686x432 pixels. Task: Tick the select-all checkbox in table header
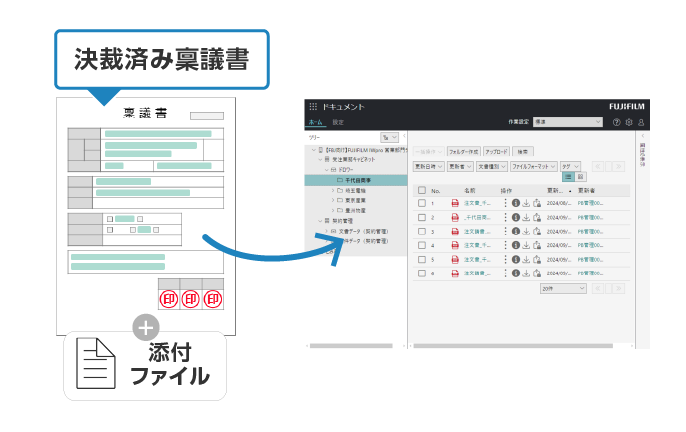[422, 190]
